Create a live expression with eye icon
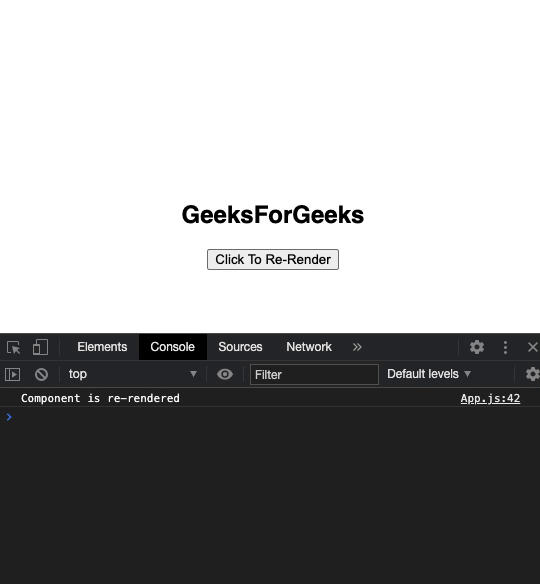The height and width of the screenshot is (584, 540). [225, 374]
